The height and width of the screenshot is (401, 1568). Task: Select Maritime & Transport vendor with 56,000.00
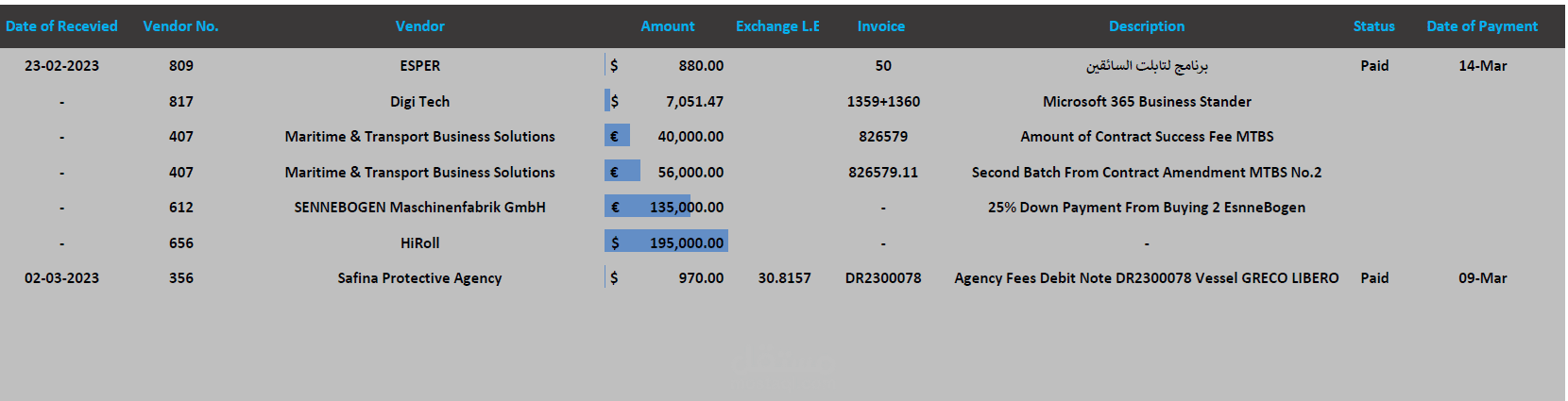(x=419, y=173)
